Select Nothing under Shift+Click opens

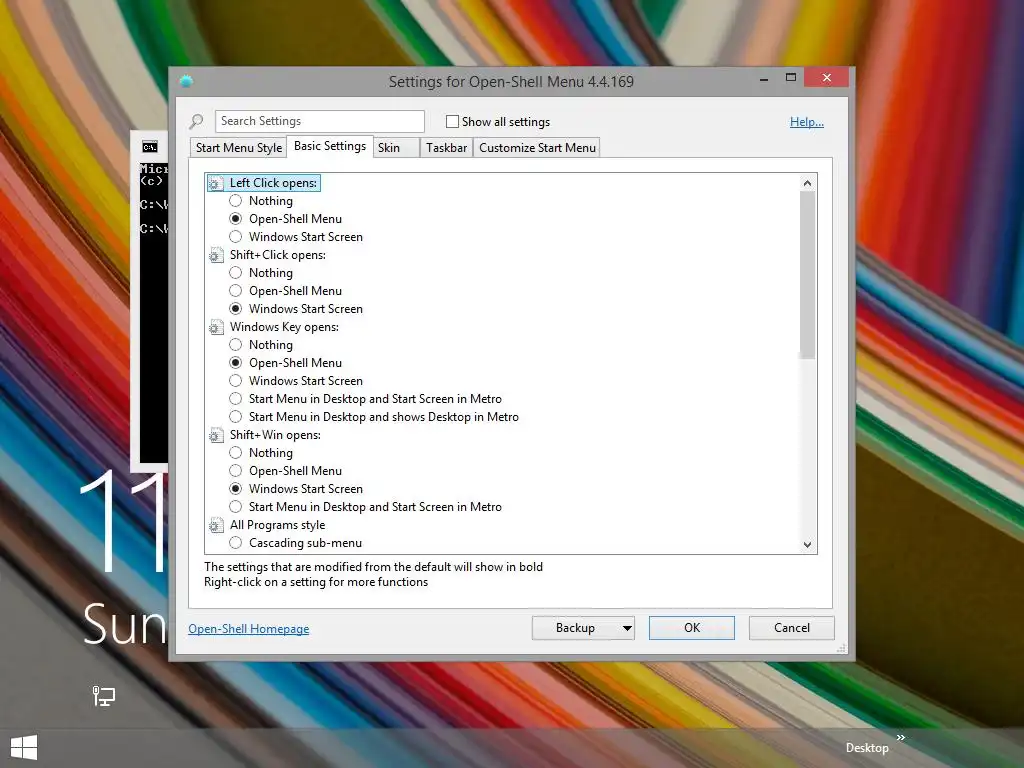click(x=236, y=272)
